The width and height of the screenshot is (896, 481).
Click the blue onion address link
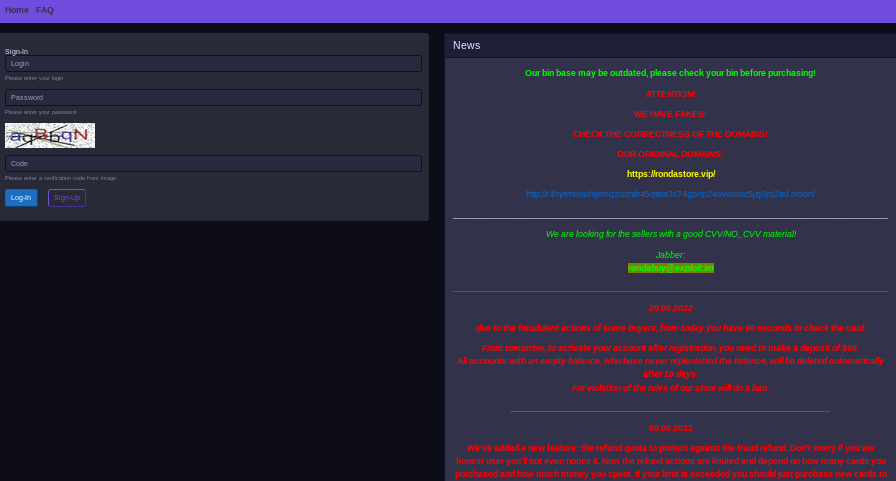pos(670,194)
